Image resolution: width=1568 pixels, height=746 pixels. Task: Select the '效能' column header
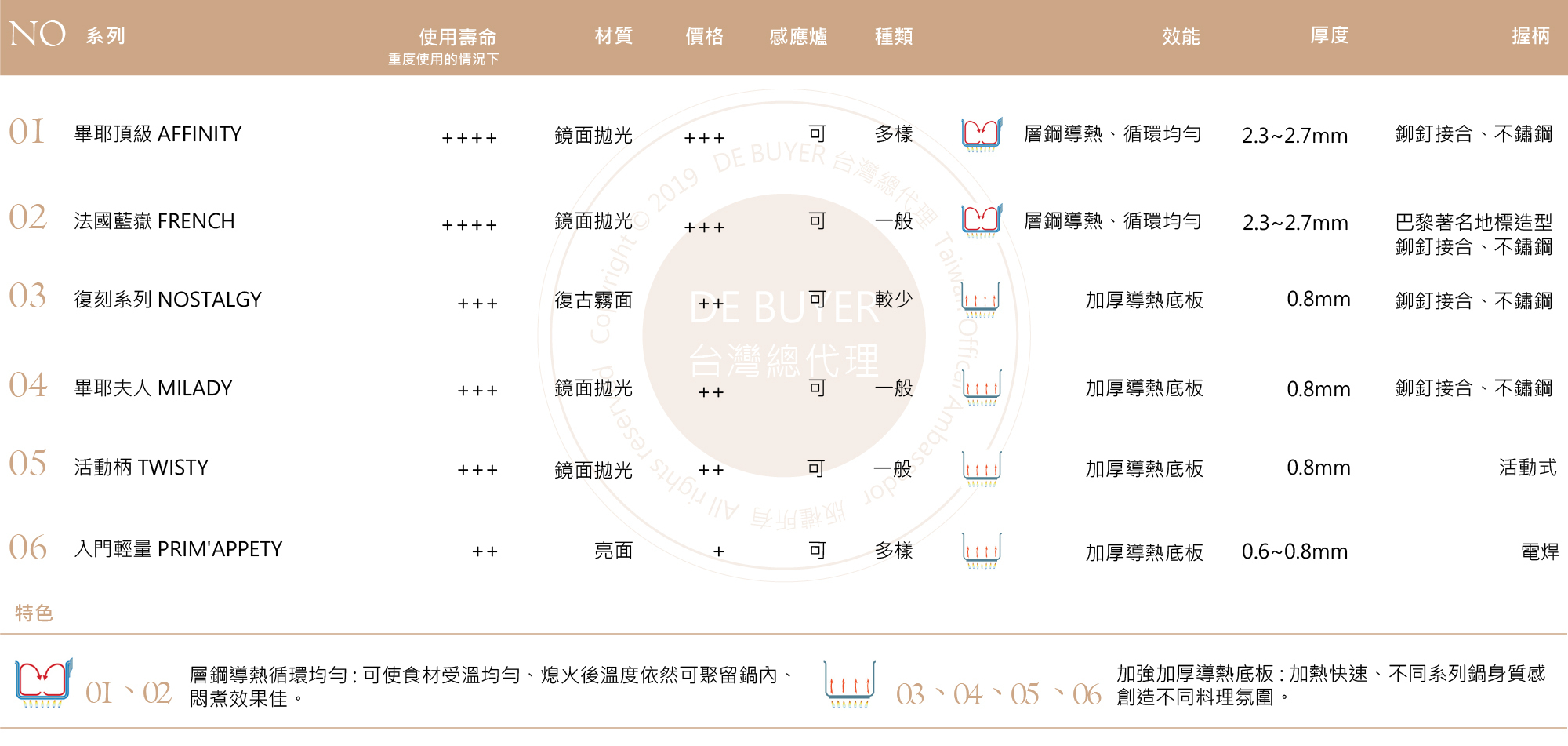click(1181, 36)
